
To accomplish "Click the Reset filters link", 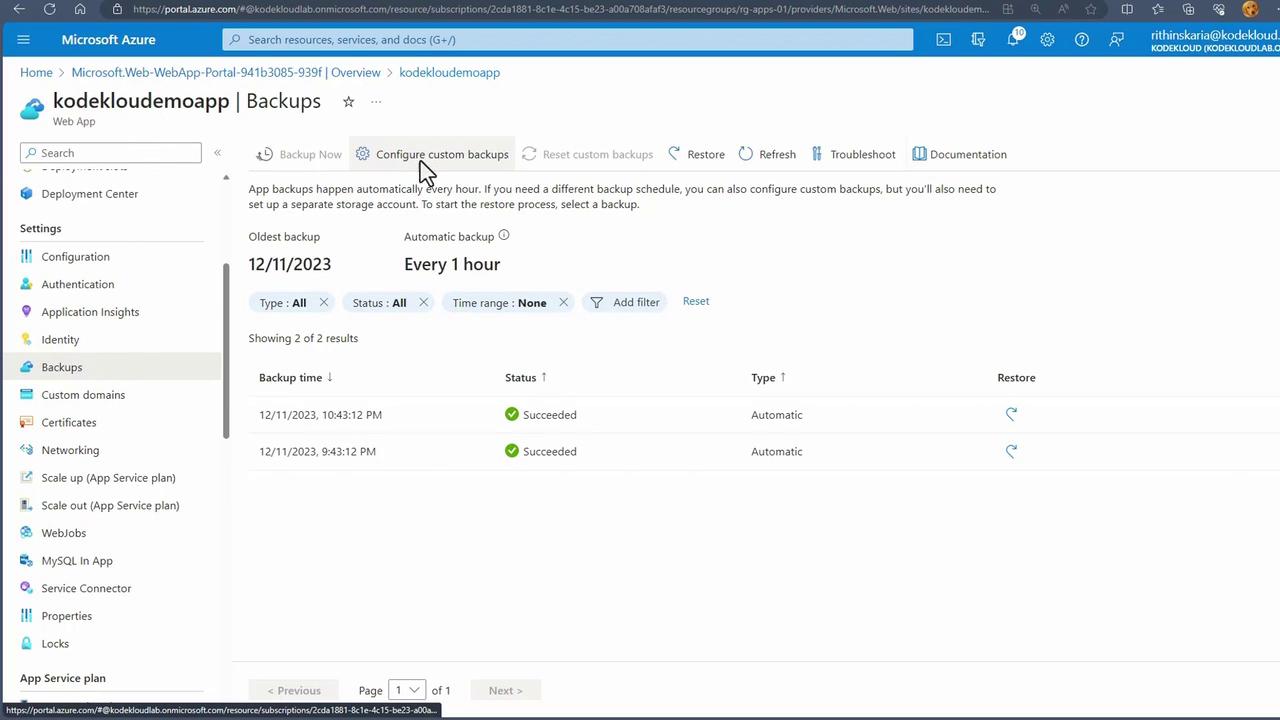I will (696, 301).
